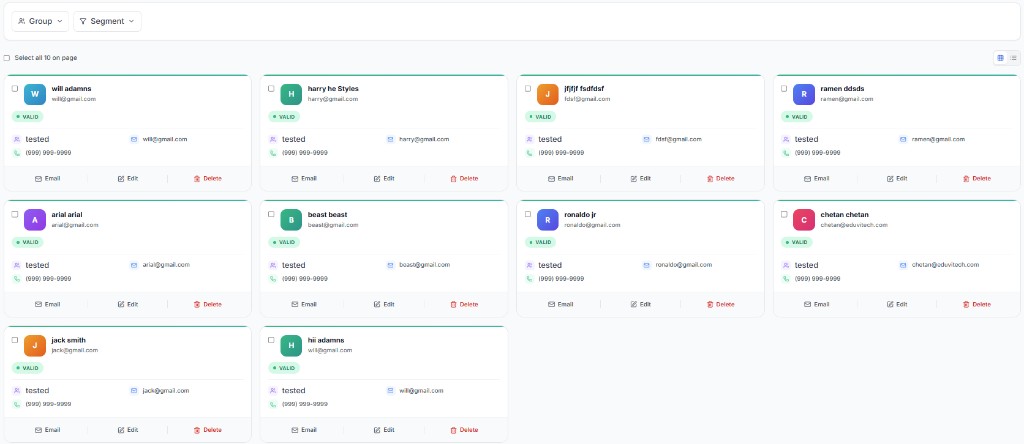Click the VALID badge on jack smith card

[27, 368]
